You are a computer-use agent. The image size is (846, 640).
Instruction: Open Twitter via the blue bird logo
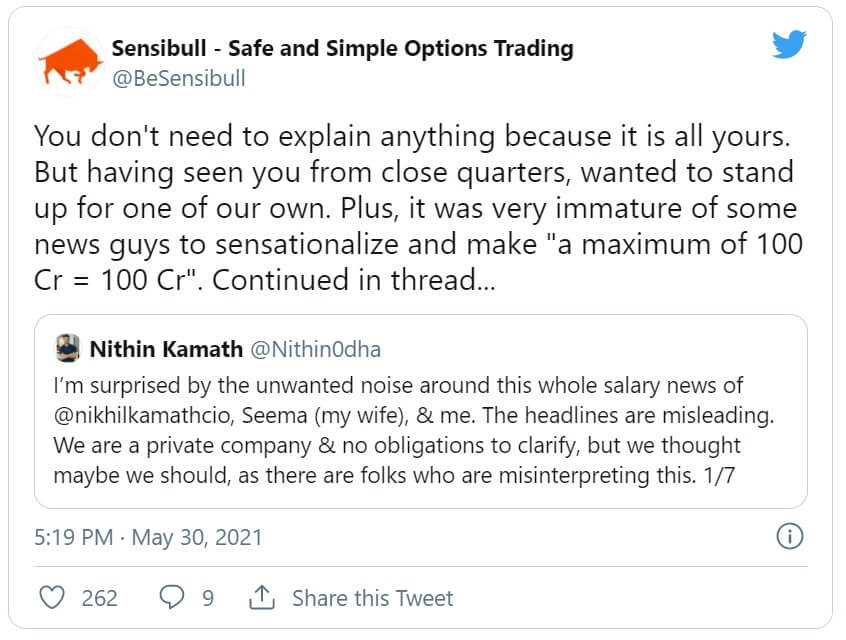[789, 45]
